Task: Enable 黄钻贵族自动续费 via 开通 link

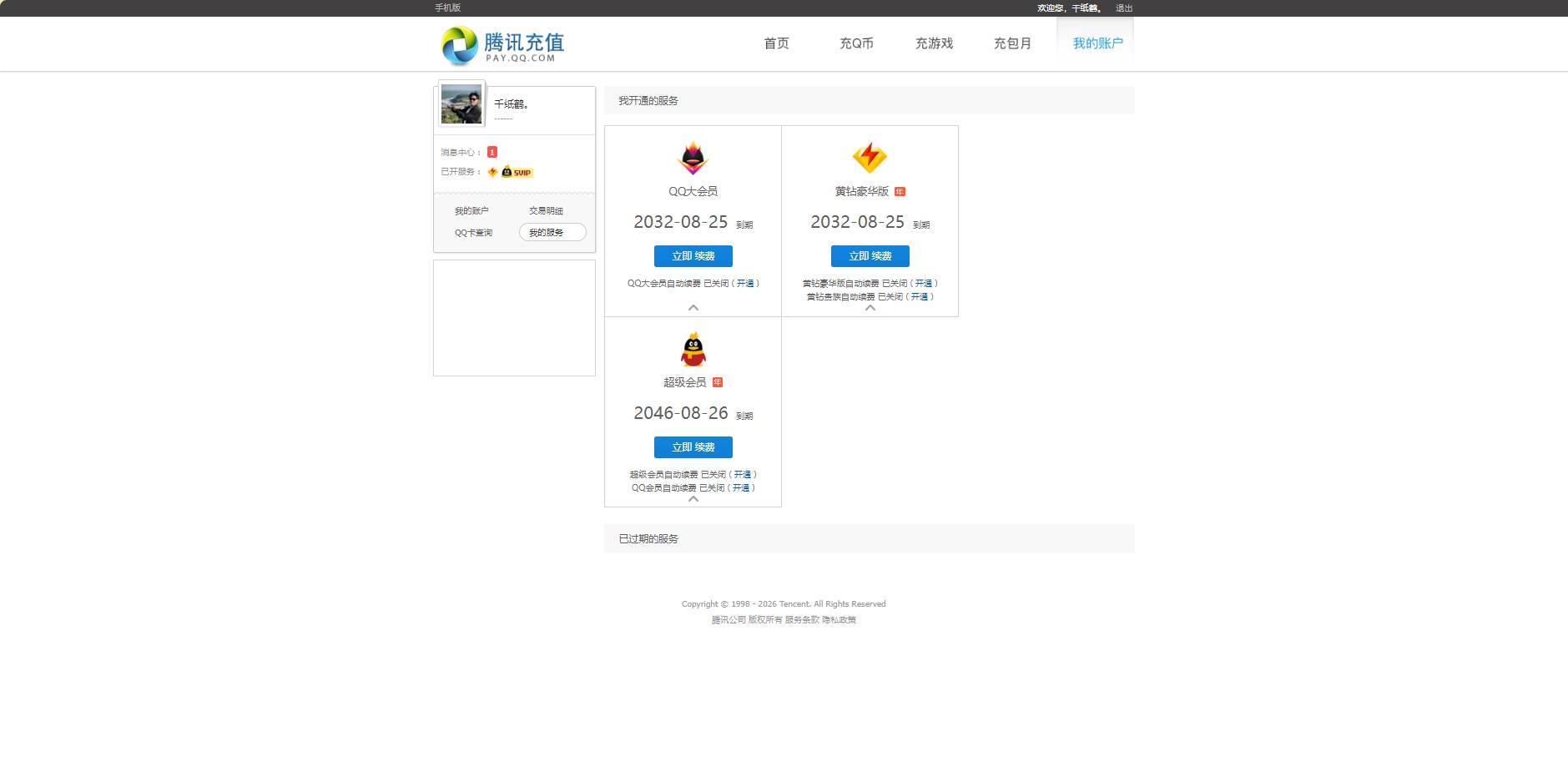Action: click(921, 295)
